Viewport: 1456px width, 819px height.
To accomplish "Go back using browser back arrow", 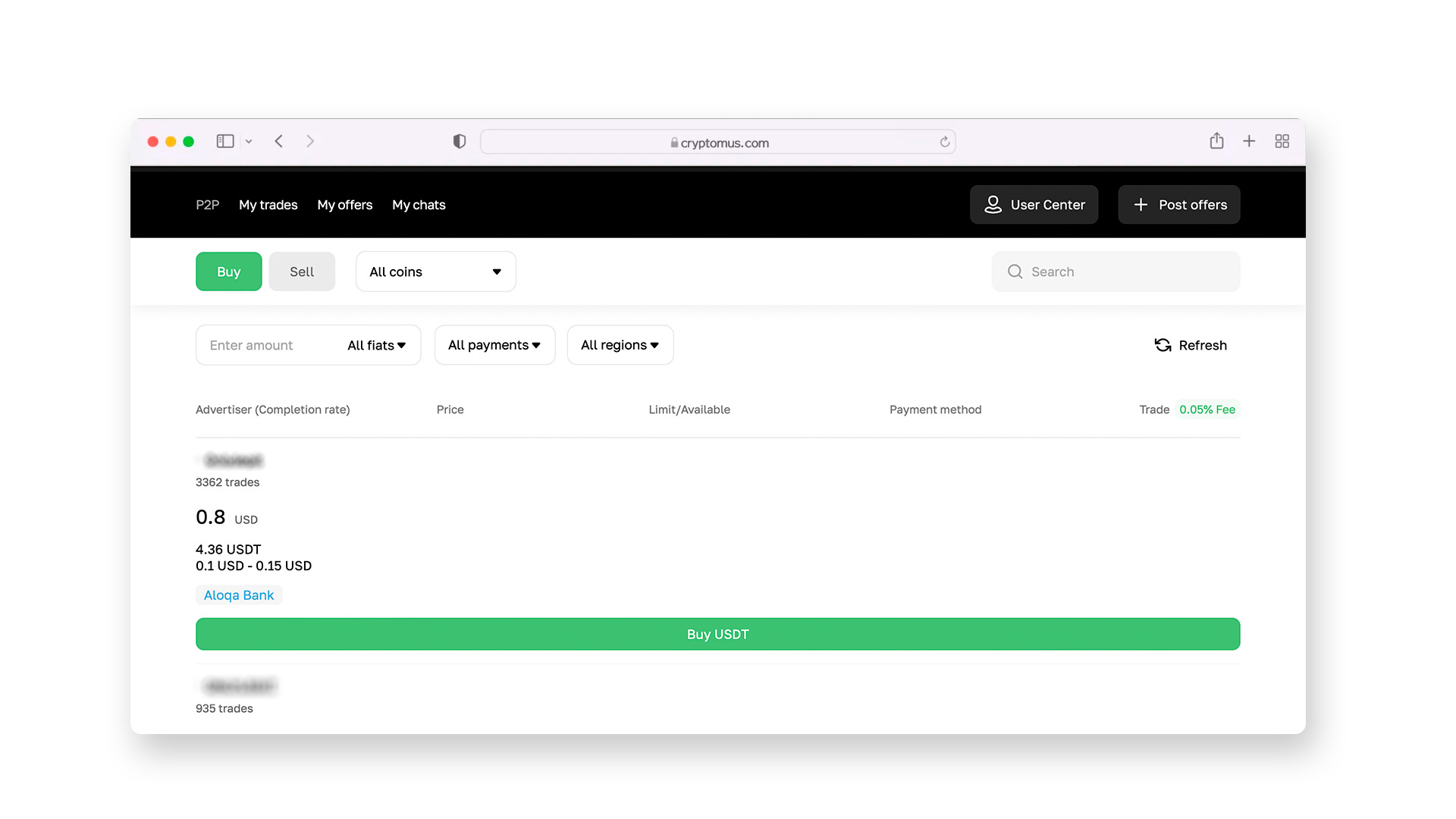I will [279, 141].
